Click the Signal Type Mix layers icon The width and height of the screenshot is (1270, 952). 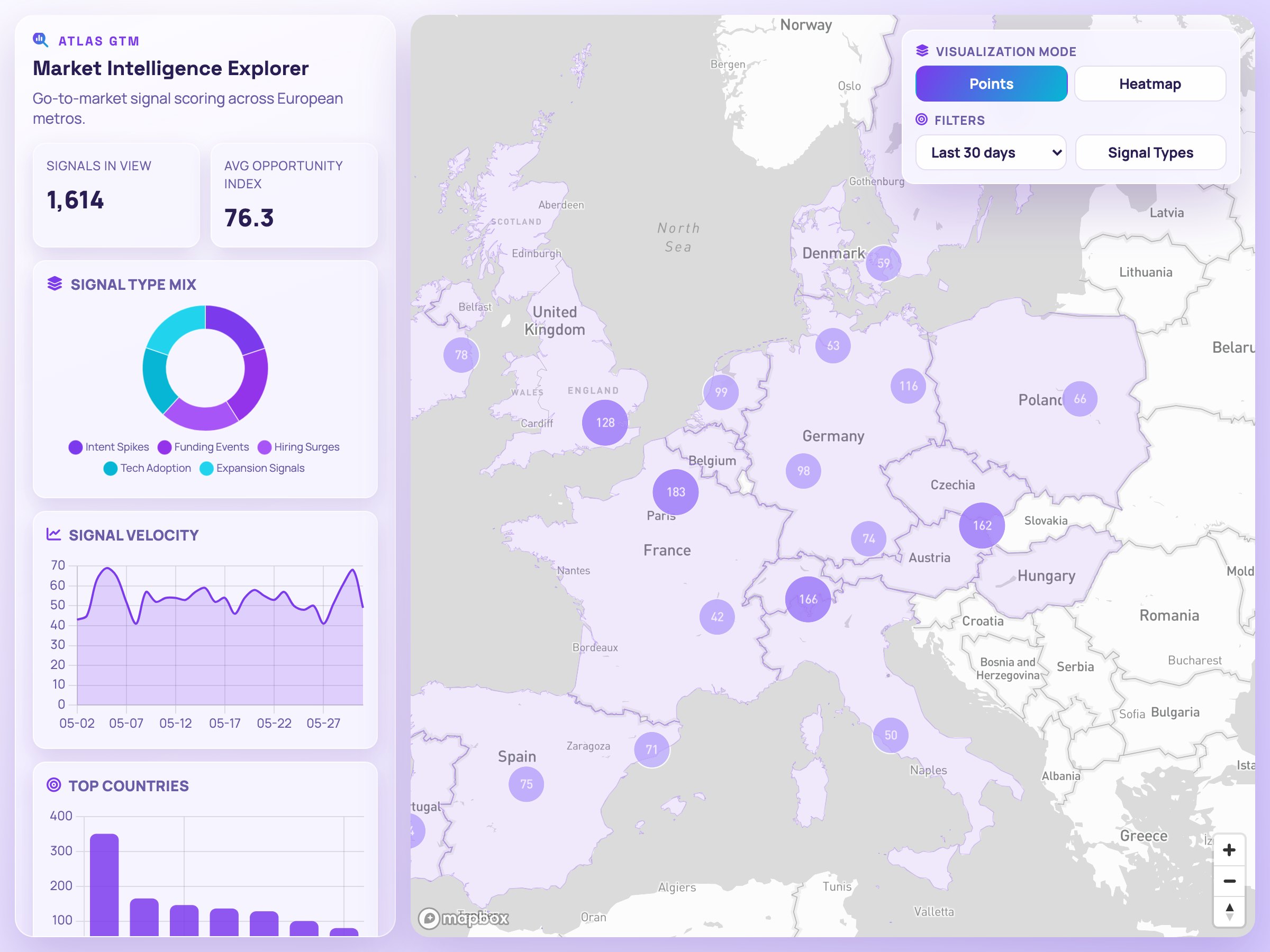tap(55, 283)
